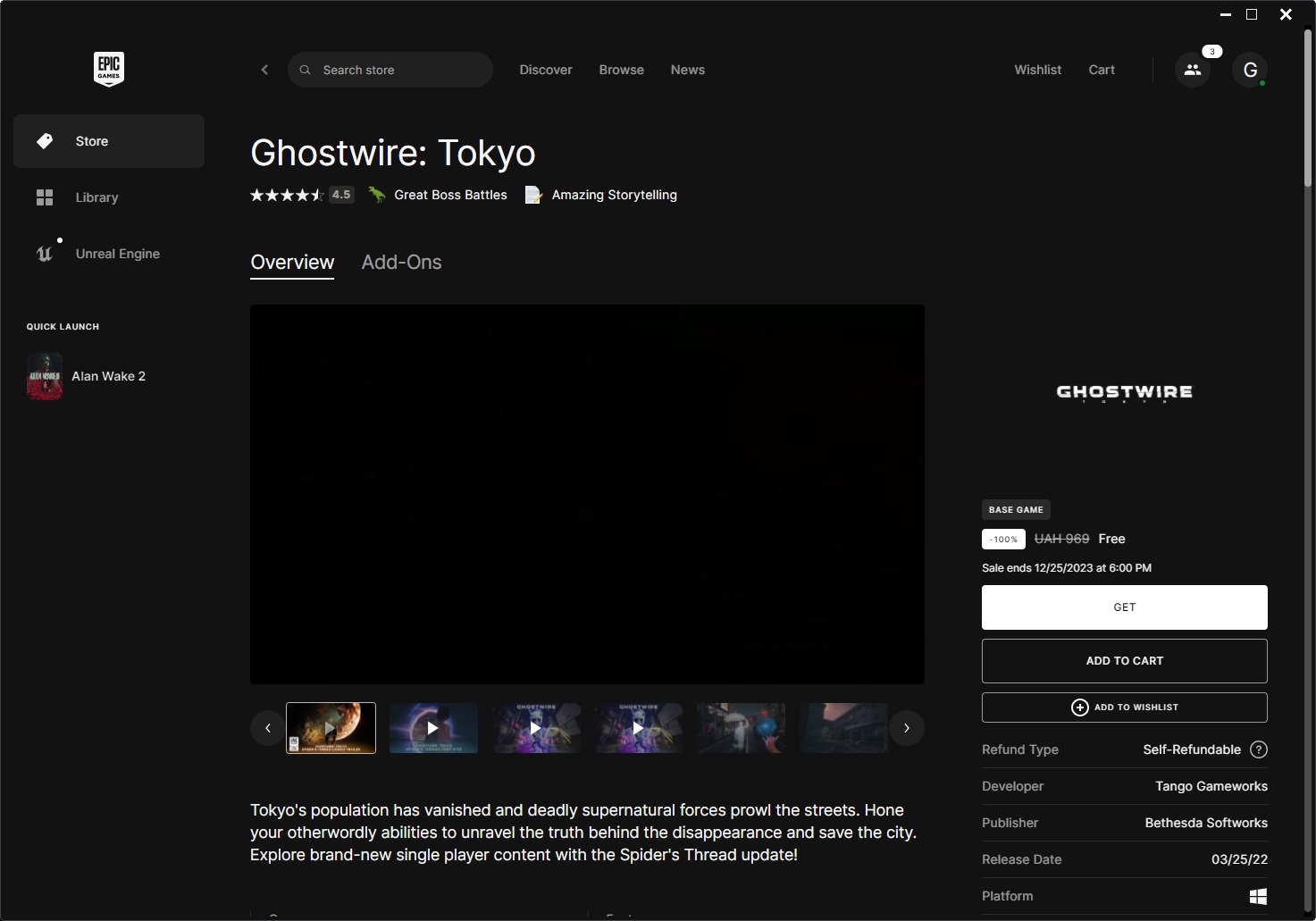This screenshot has width=1316, height=921.
Task: Click the main media player area
Action: [x=587, y=494]
